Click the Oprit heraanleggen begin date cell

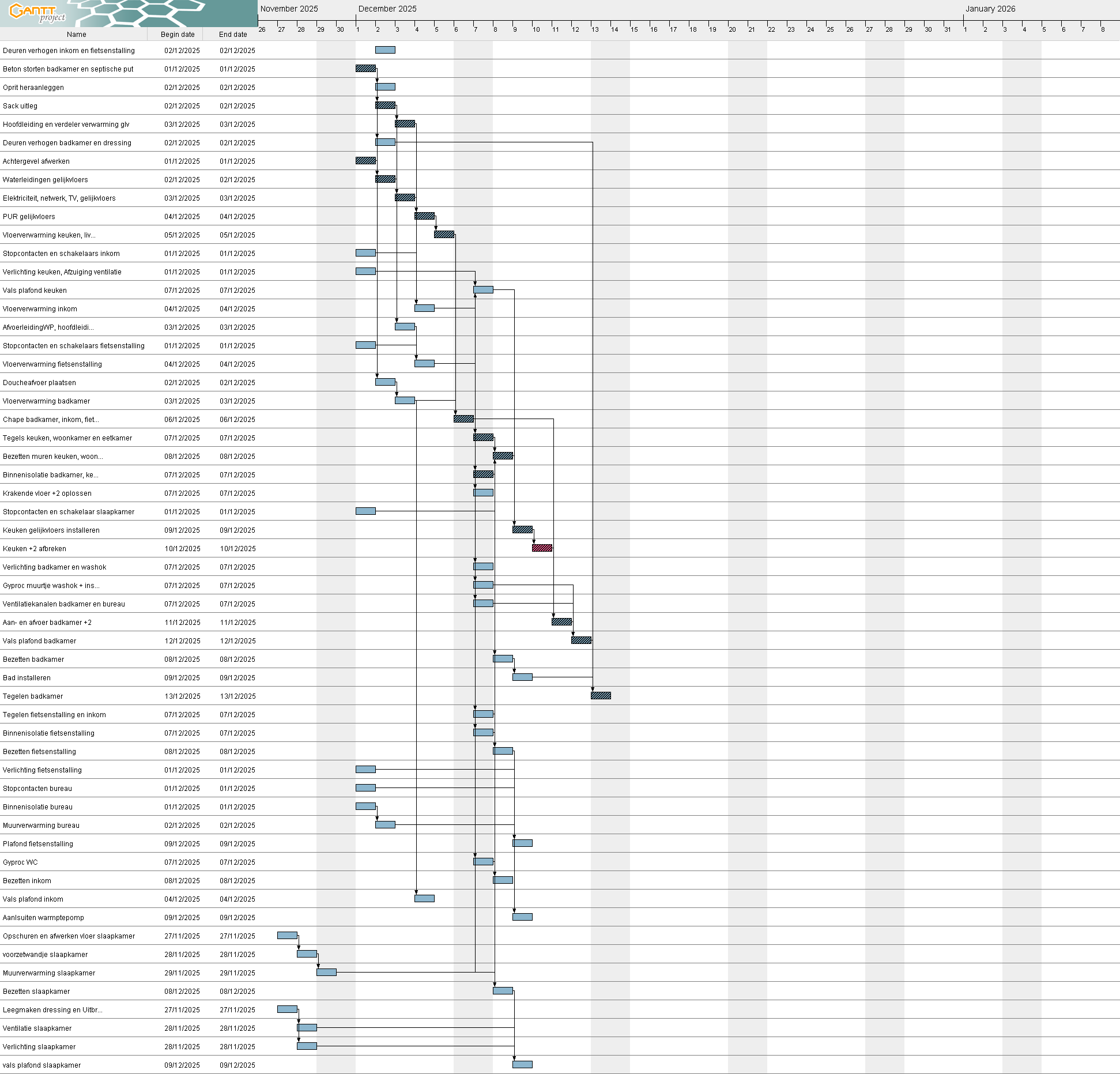point(182,88)
